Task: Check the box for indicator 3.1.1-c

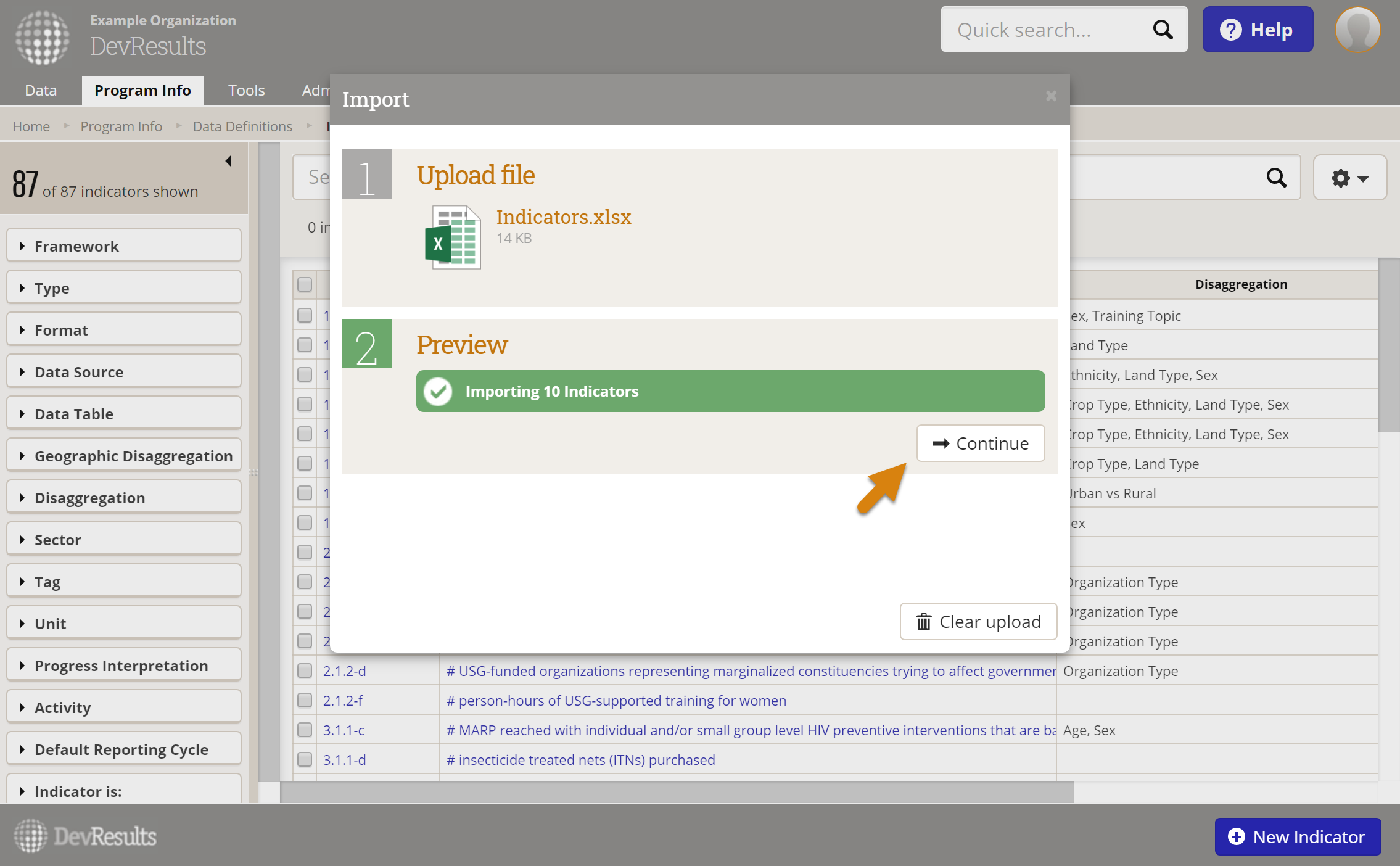Action: coord(305,730)
